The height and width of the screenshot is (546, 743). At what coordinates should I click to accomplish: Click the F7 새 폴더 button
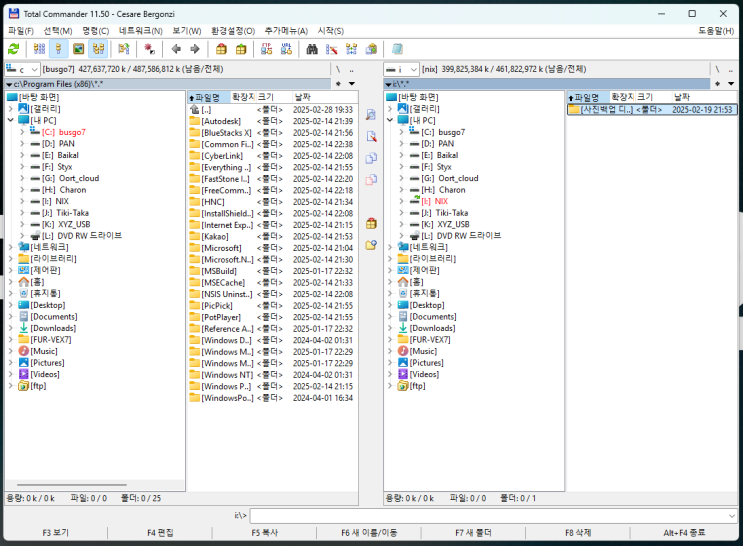point(473,533)
